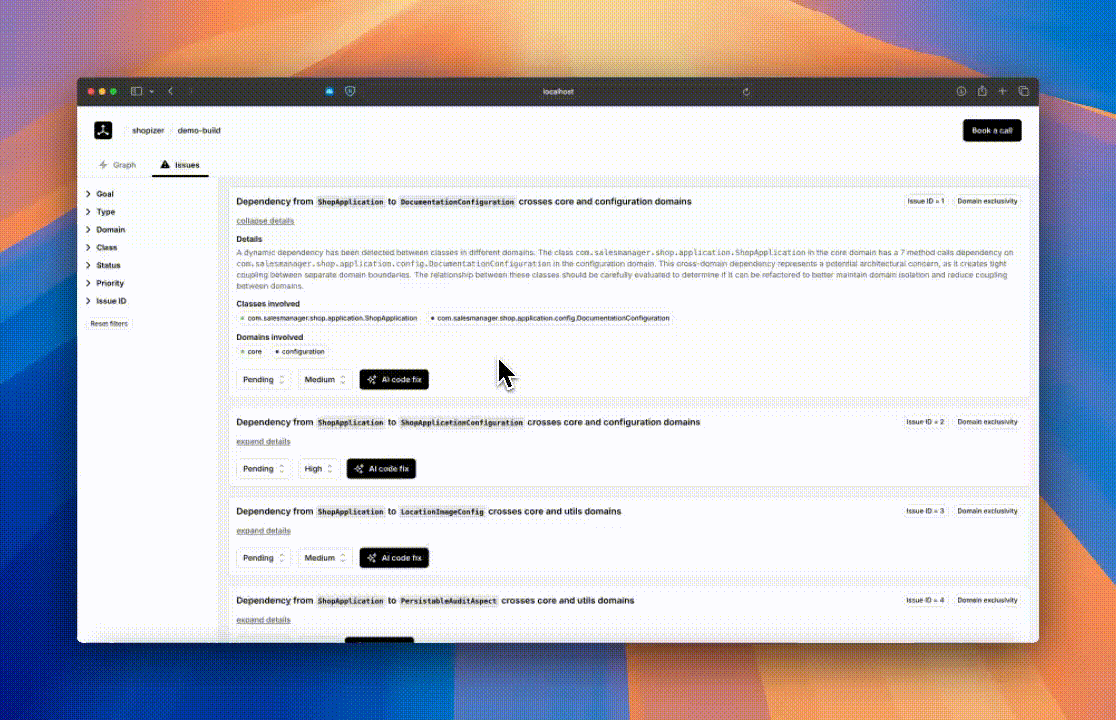Click the Book a call button

pos(991,130)
